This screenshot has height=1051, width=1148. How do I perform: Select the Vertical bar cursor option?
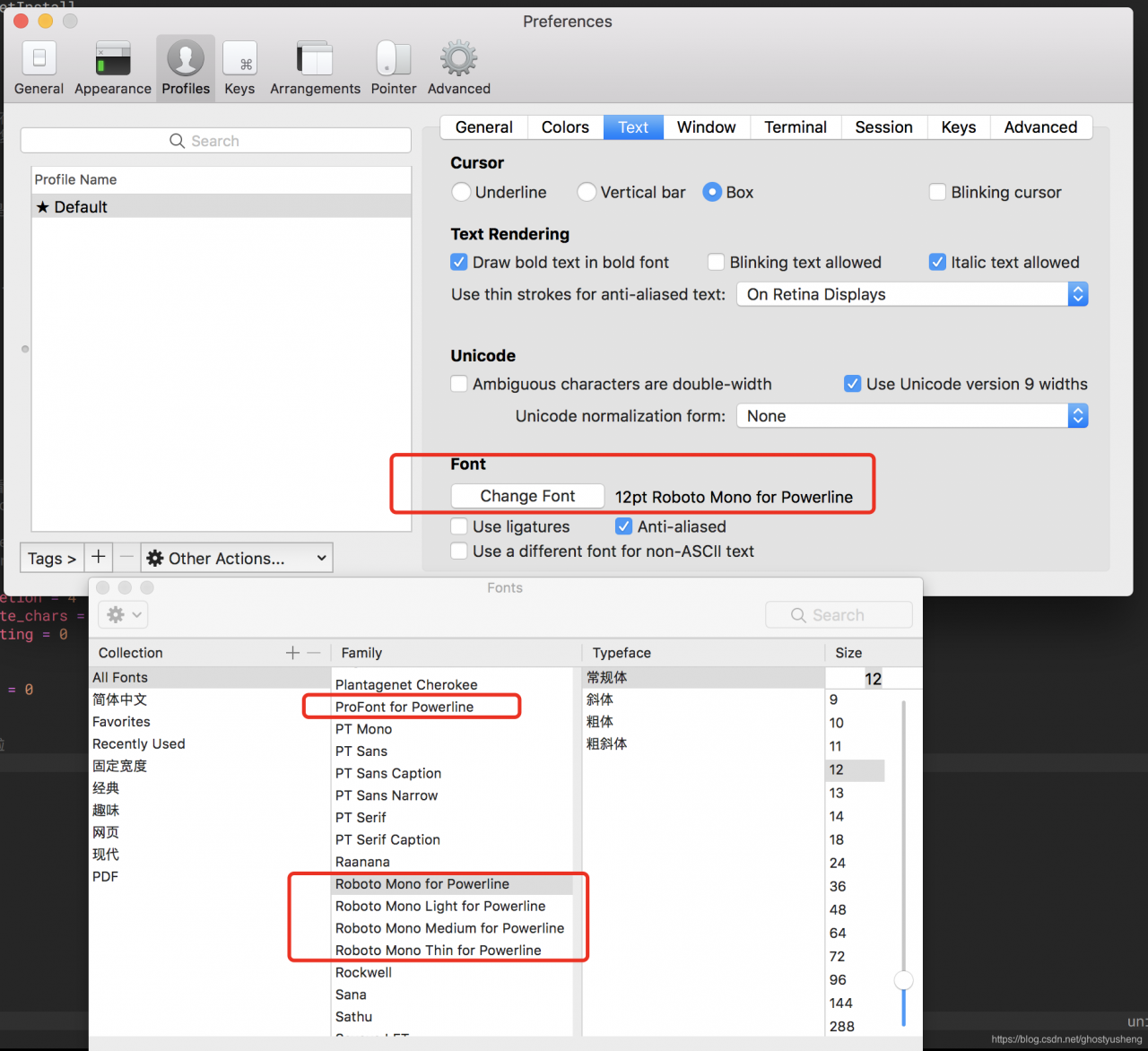click(587, 192)
